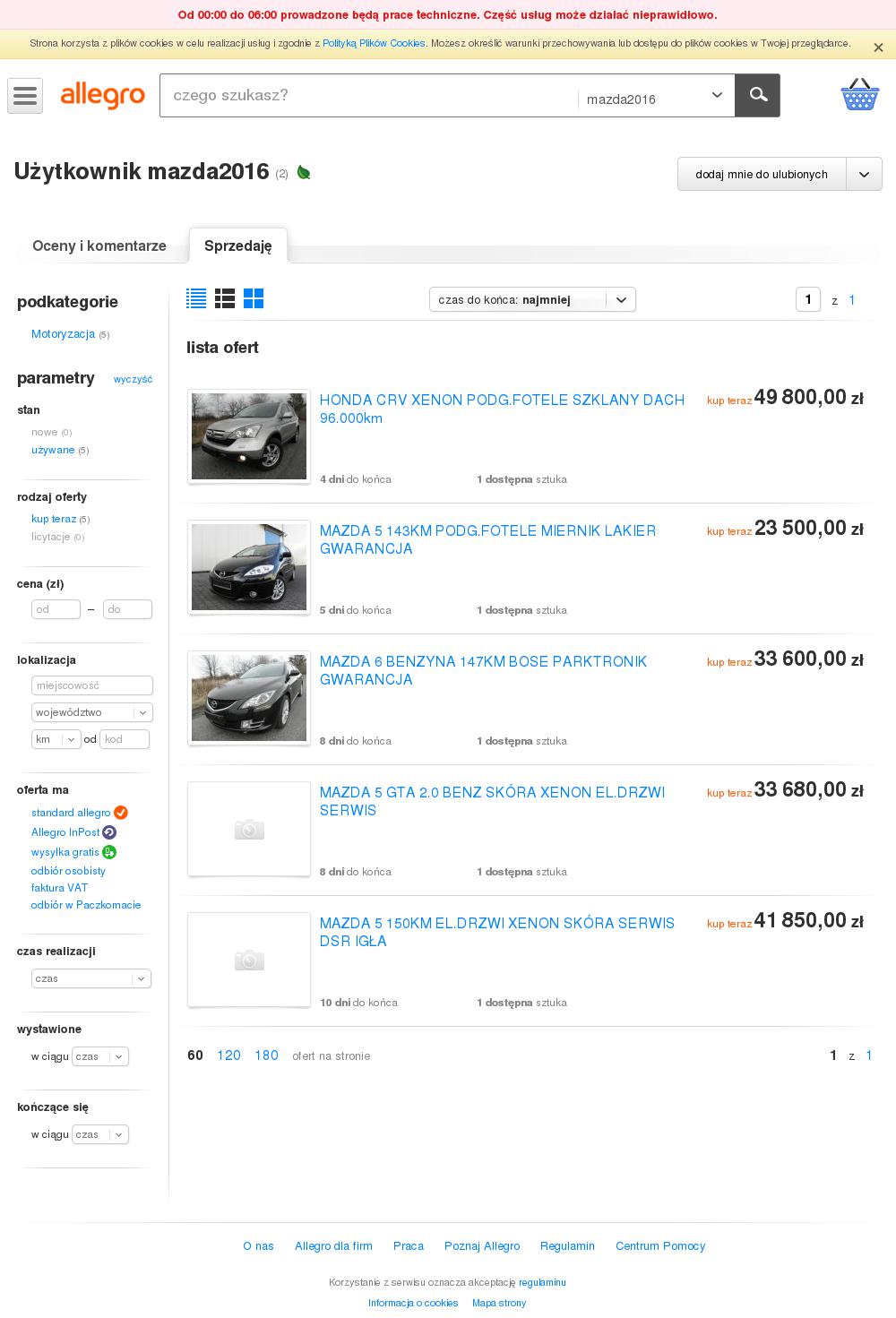
Task: Open Mazda 5 150KM placeholder thumbnail
Action: tap(249, 960)
